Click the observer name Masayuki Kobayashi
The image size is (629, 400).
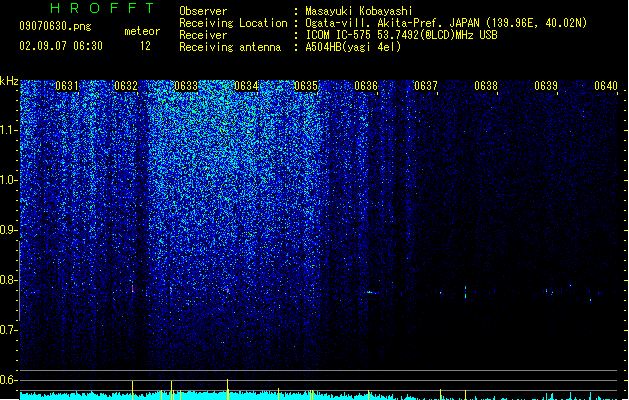[359, 11]
